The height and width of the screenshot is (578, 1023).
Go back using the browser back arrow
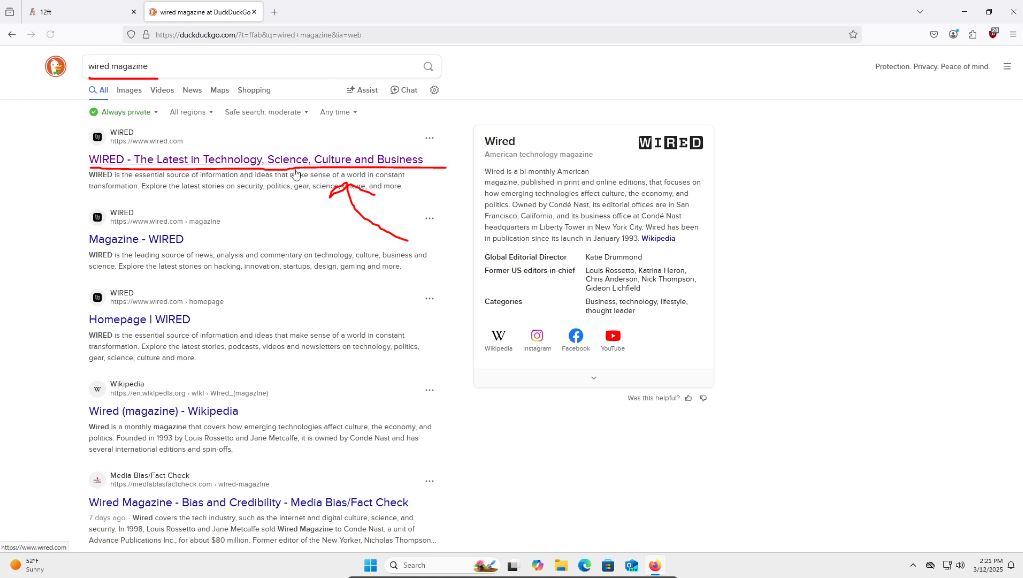(12, 34)
